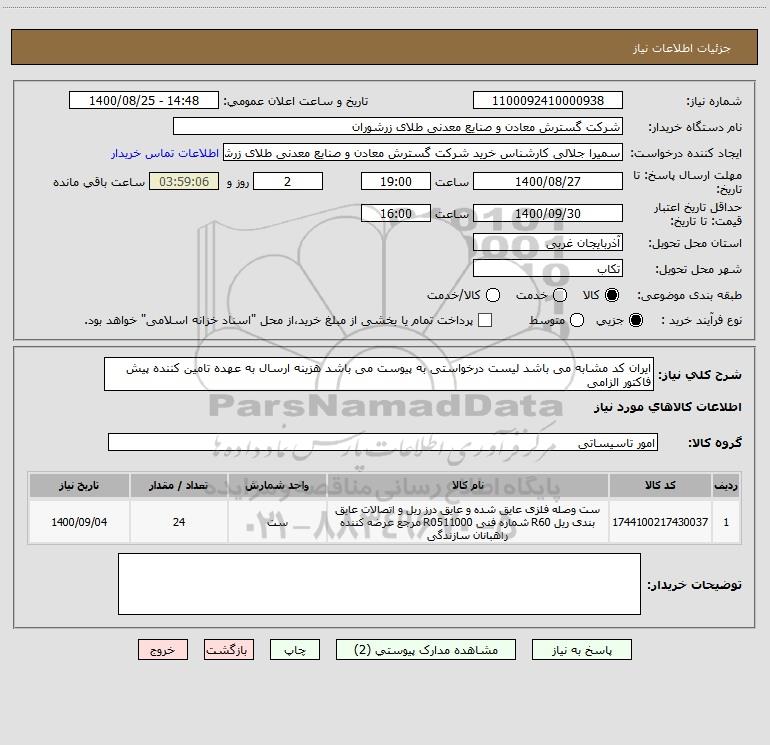Click the شرح کلی نیاز description box
This screenshot has width=770, height=745.
(379, 375)
